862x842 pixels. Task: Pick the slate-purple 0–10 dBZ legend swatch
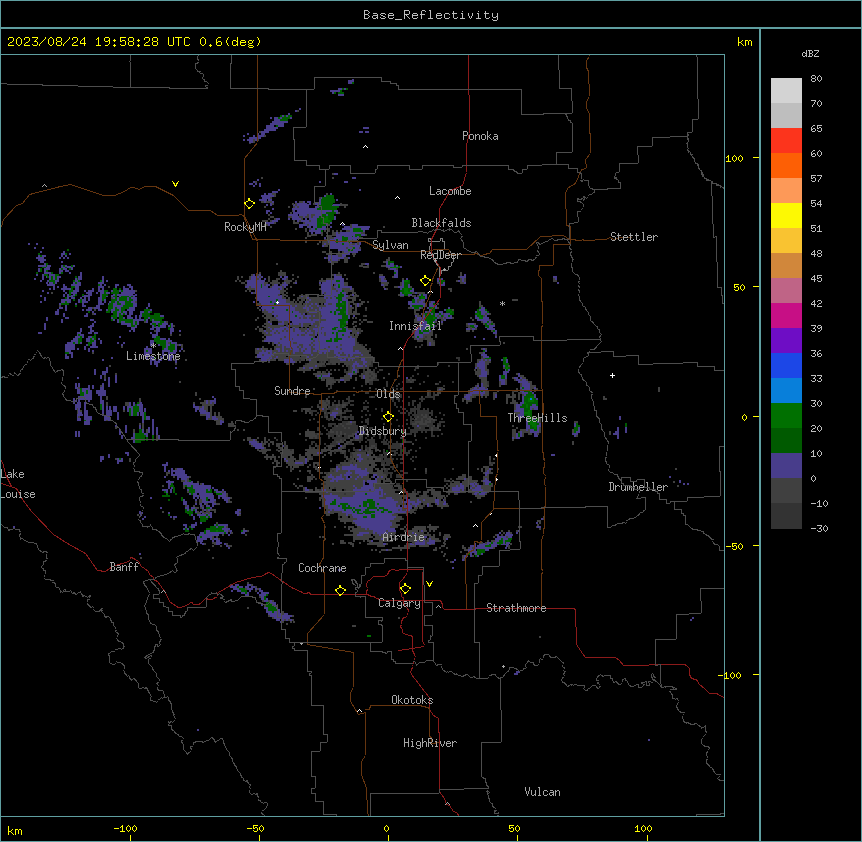(786, 466)
